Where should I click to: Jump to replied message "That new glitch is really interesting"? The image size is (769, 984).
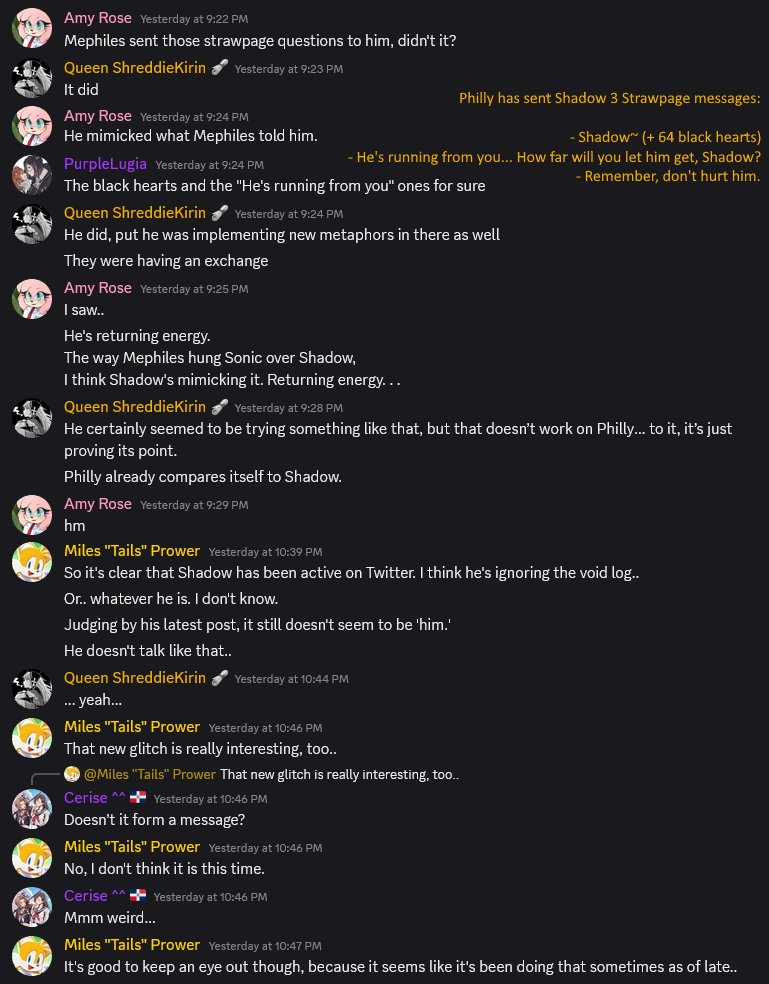(340, 774)
